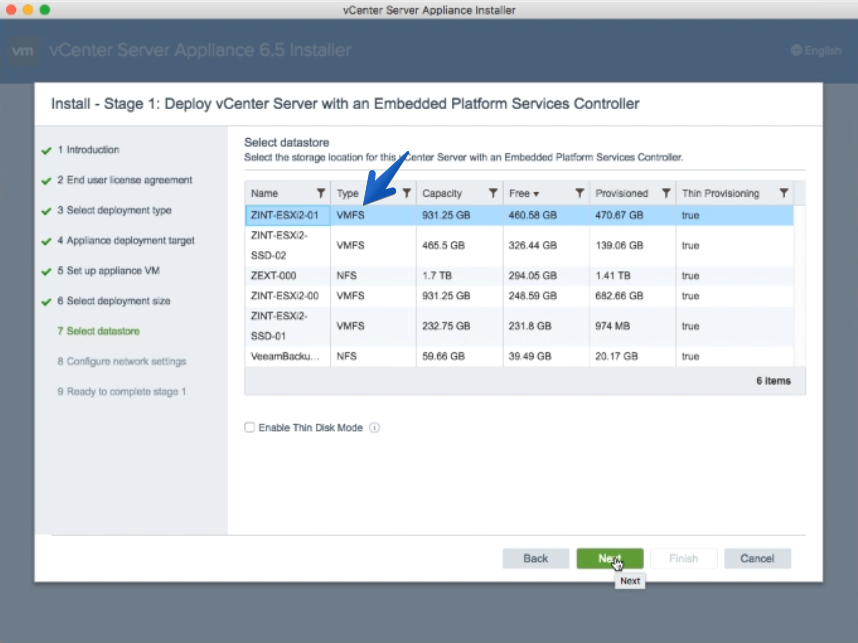
Task: Open step 9 Ready to complete stage 1
Action: coord(121,392)
